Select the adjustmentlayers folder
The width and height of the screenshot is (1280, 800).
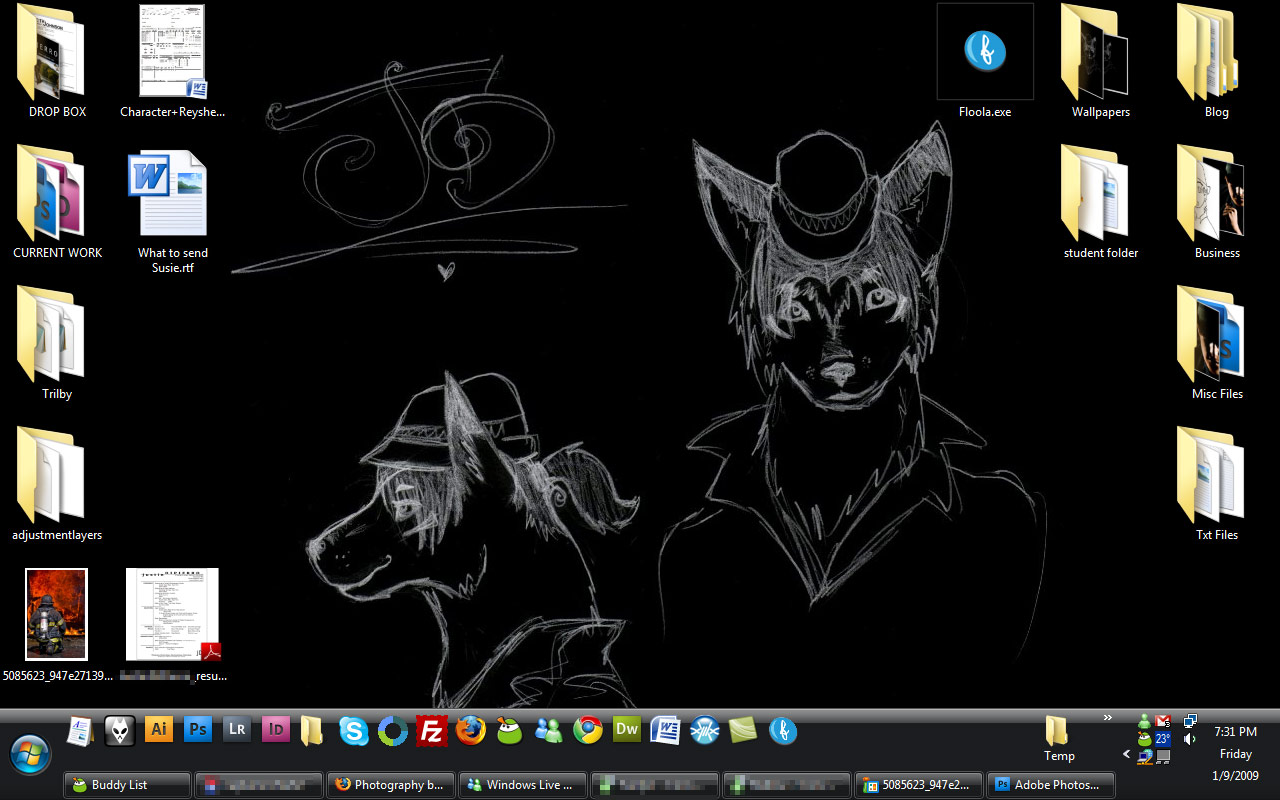57,485
